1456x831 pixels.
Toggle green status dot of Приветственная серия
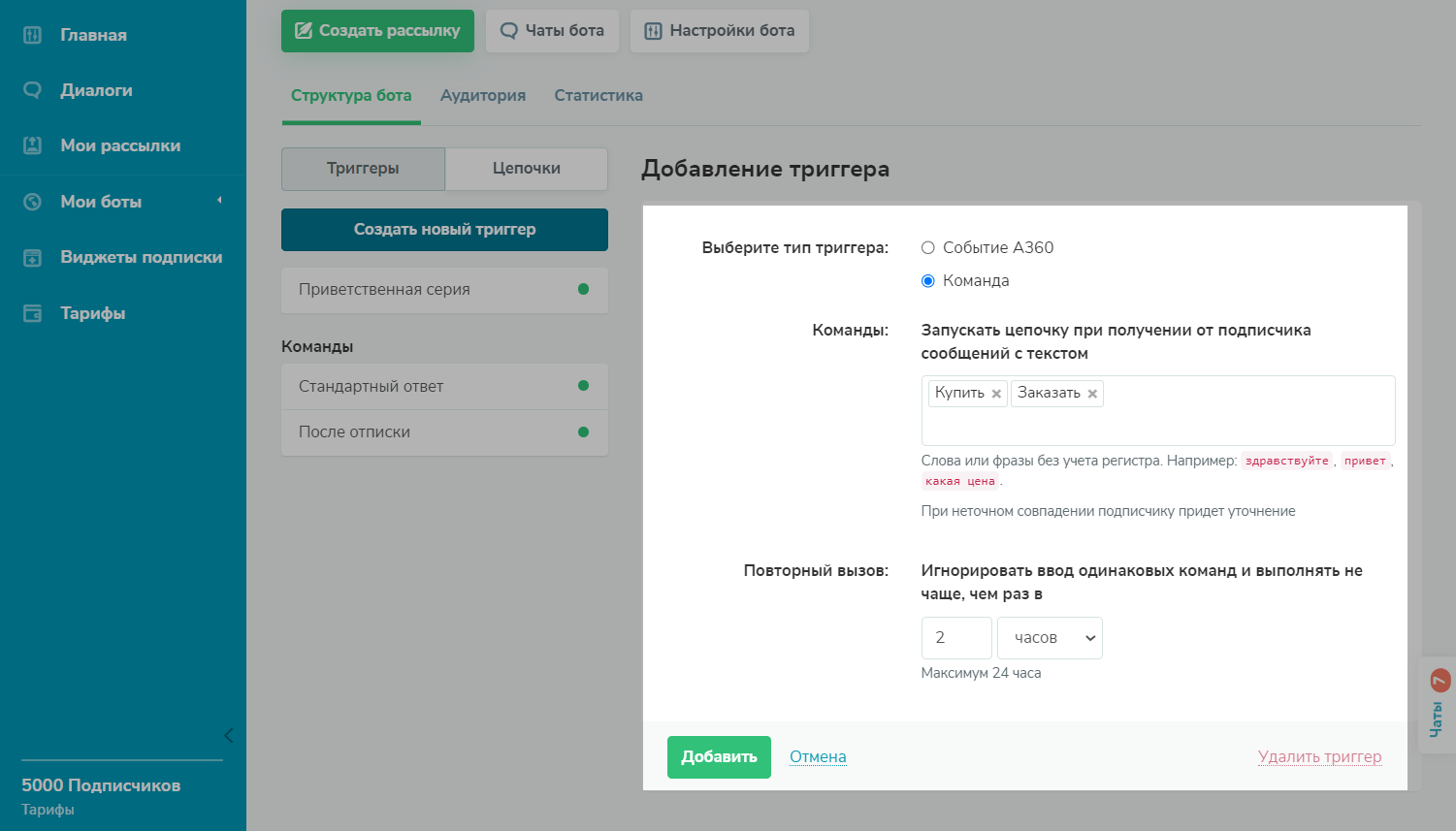click(x=583, y=289)
